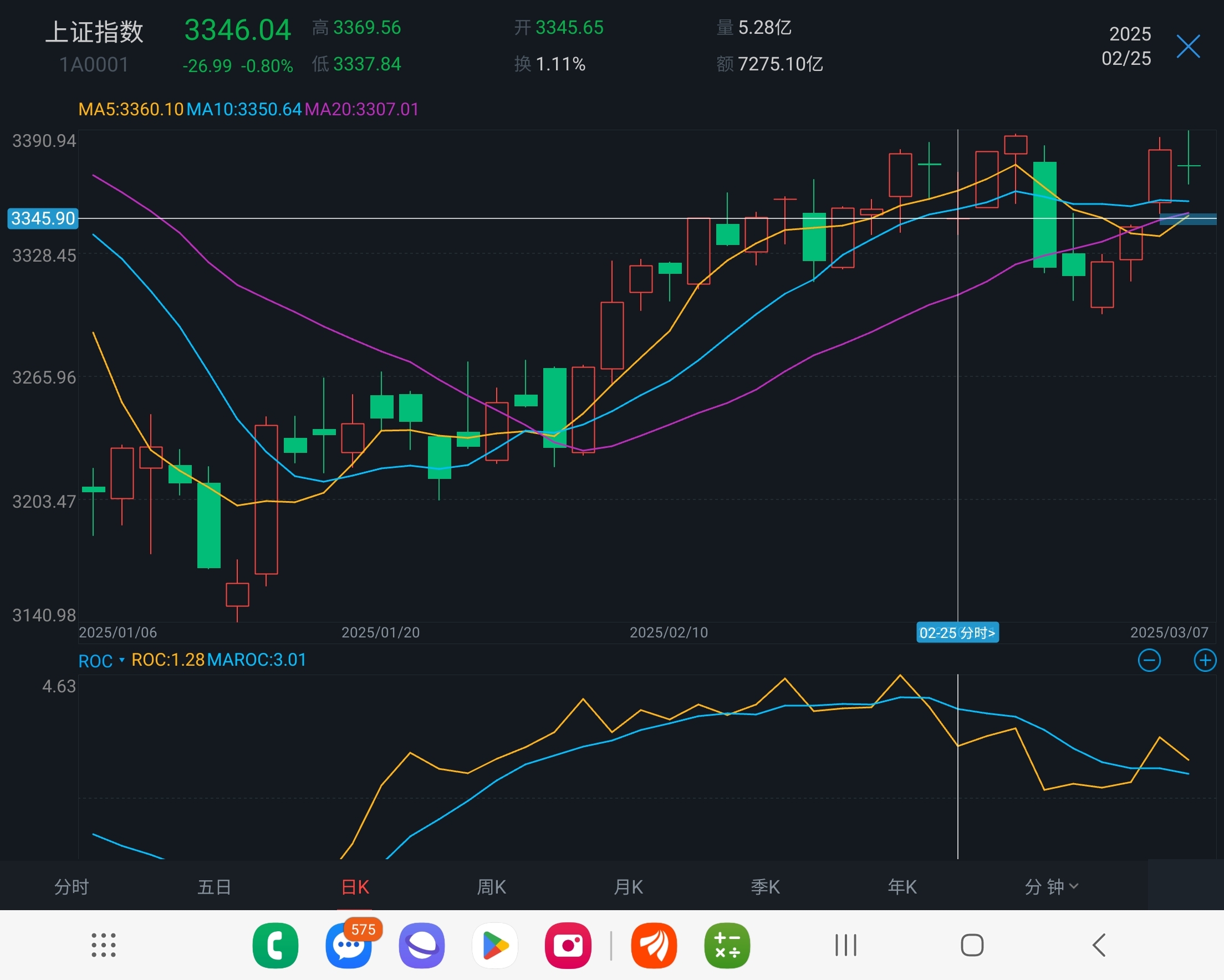
Task: Expand the ROC indicator dropdown
Action: (x=101, y=661)
